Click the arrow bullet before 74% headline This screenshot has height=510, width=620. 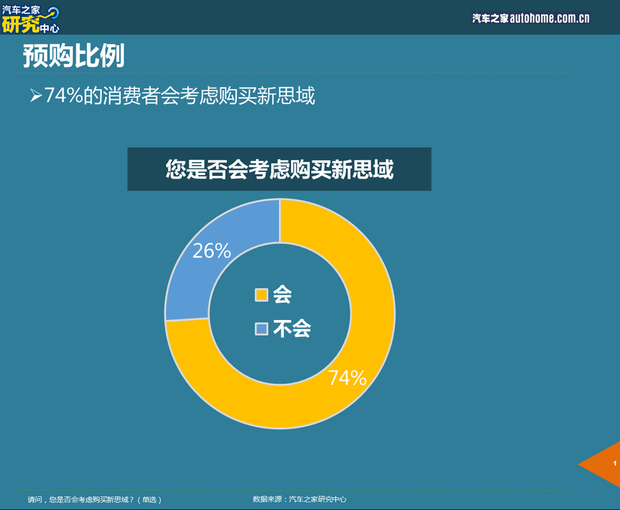pyautogui.click(x=35, y=96)
